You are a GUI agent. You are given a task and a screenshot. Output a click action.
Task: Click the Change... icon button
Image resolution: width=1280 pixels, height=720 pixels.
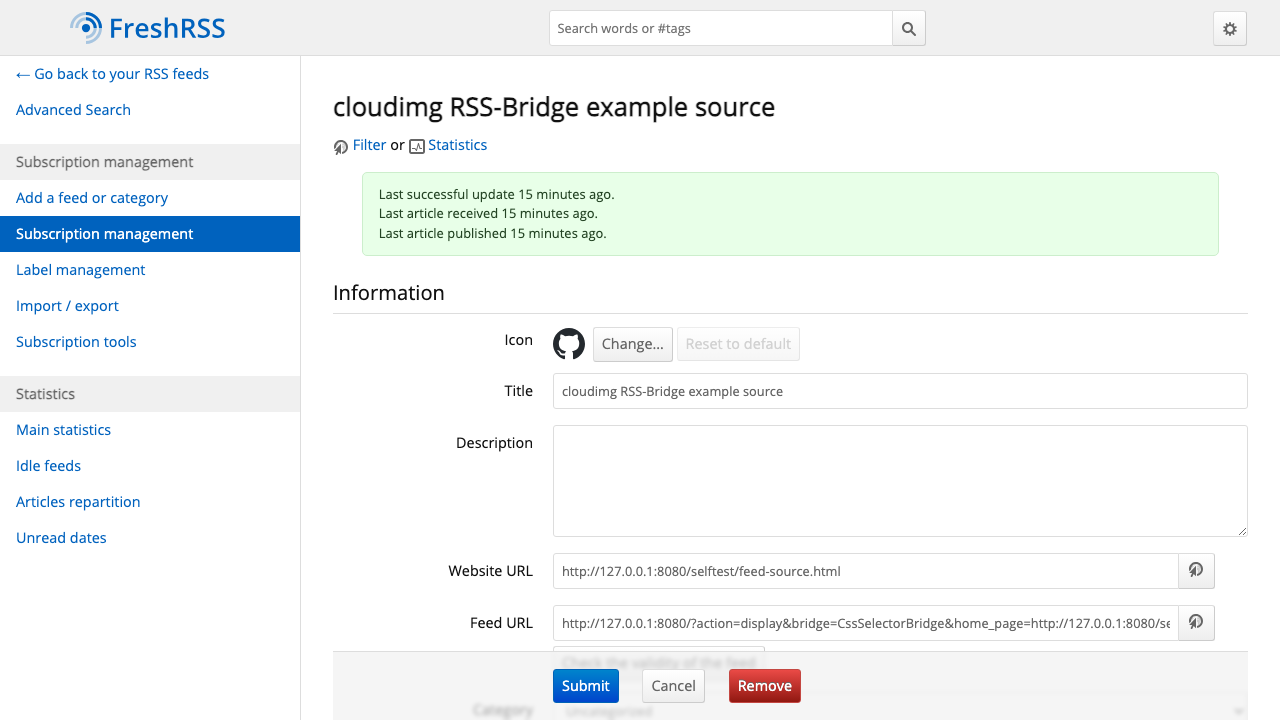pos(633,344)
